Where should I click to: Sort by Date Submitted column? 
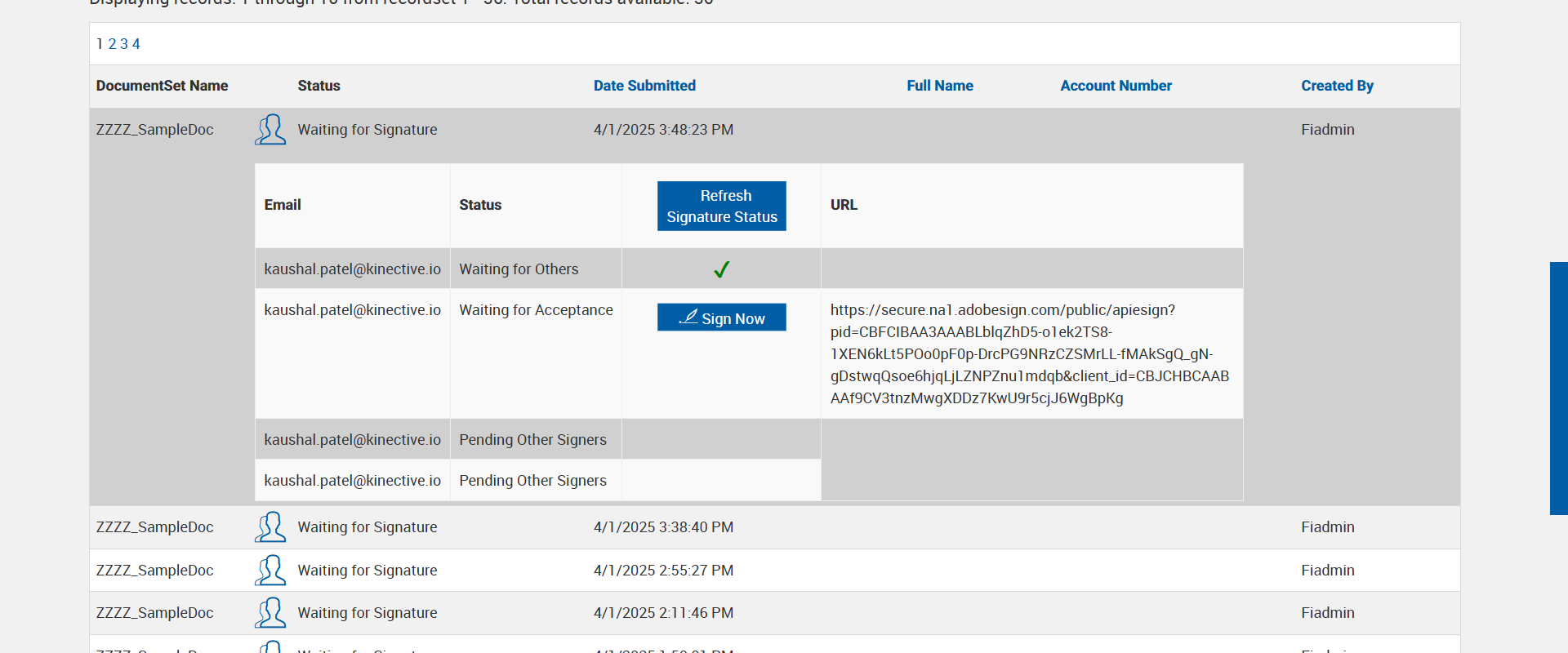[x=644, y=86]
